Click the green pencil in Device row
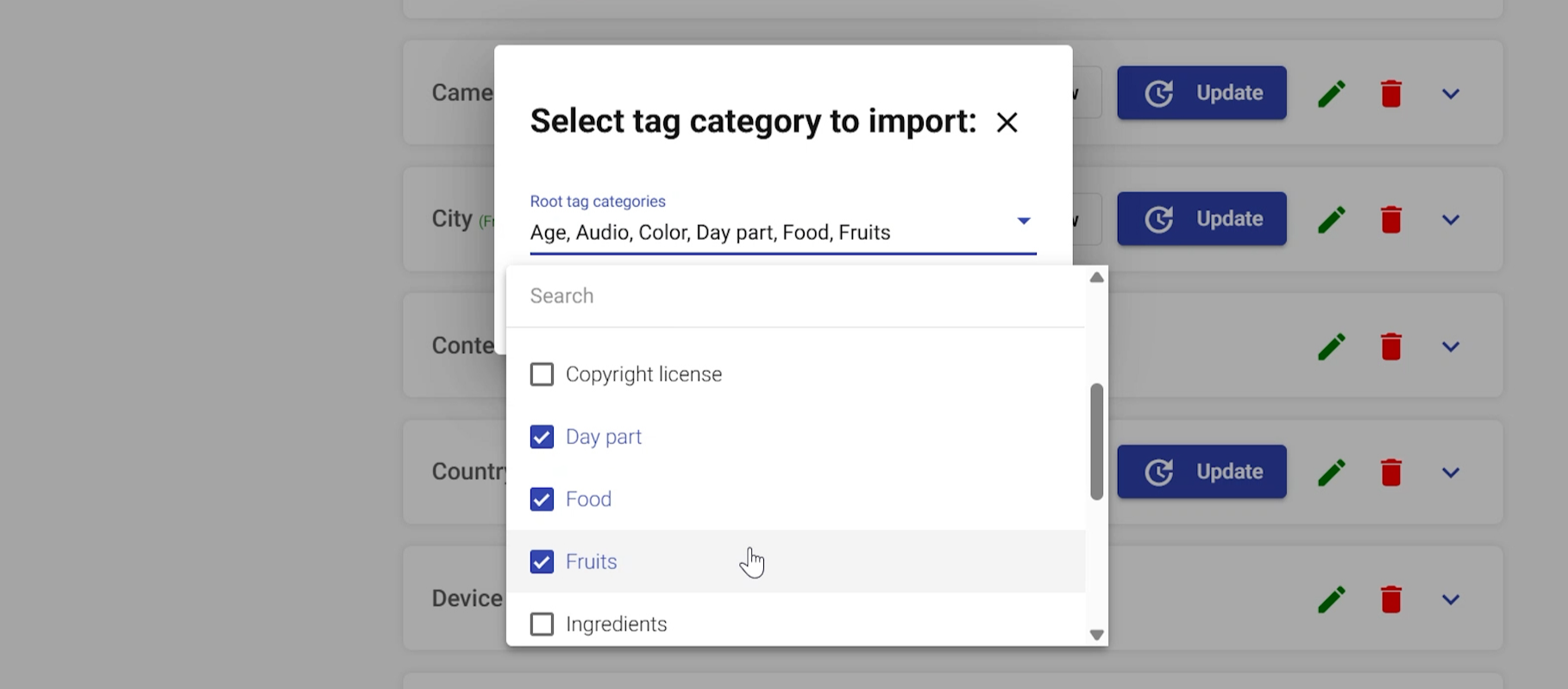1568x689 pixels. [x=1332, y=599]
